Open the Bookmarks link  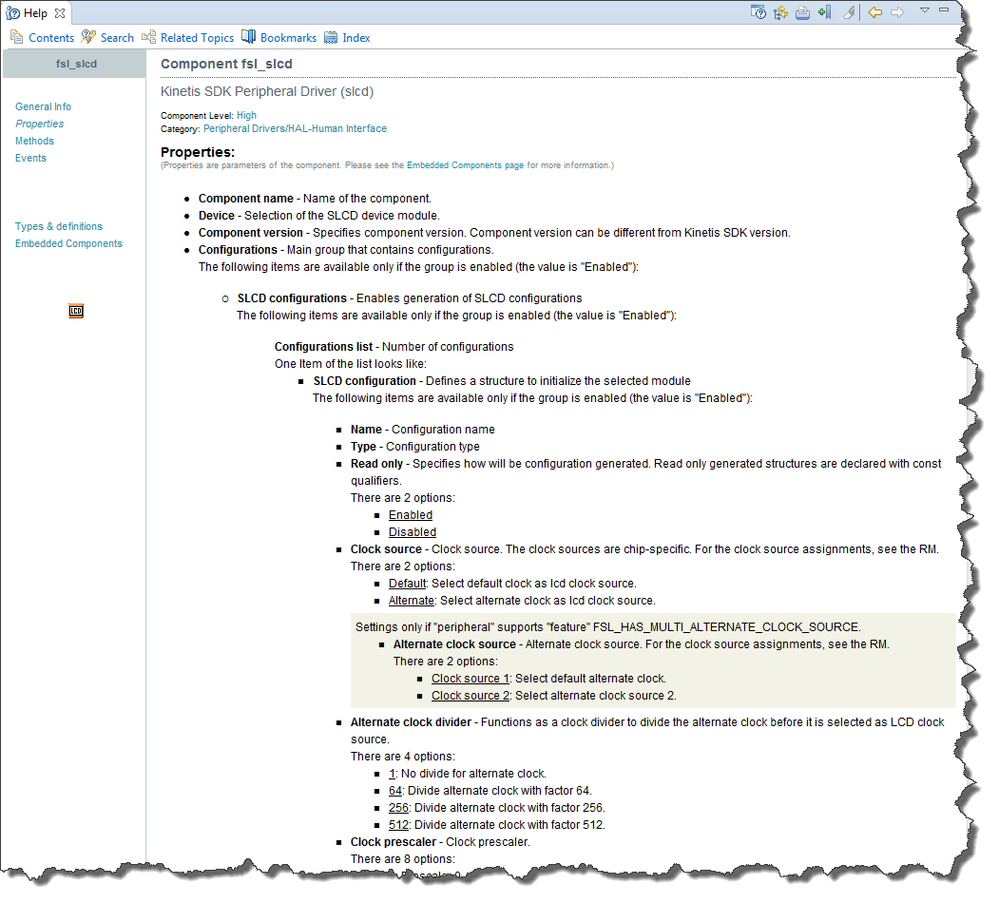[x=288, y=38]
